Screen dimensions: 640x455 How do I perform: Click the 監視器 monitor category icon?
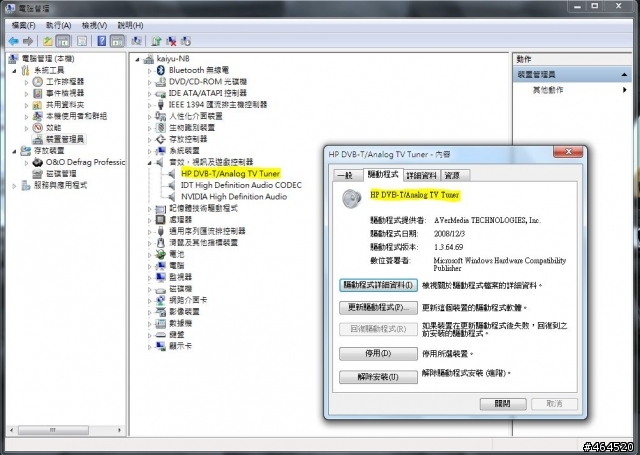(161, 277)
